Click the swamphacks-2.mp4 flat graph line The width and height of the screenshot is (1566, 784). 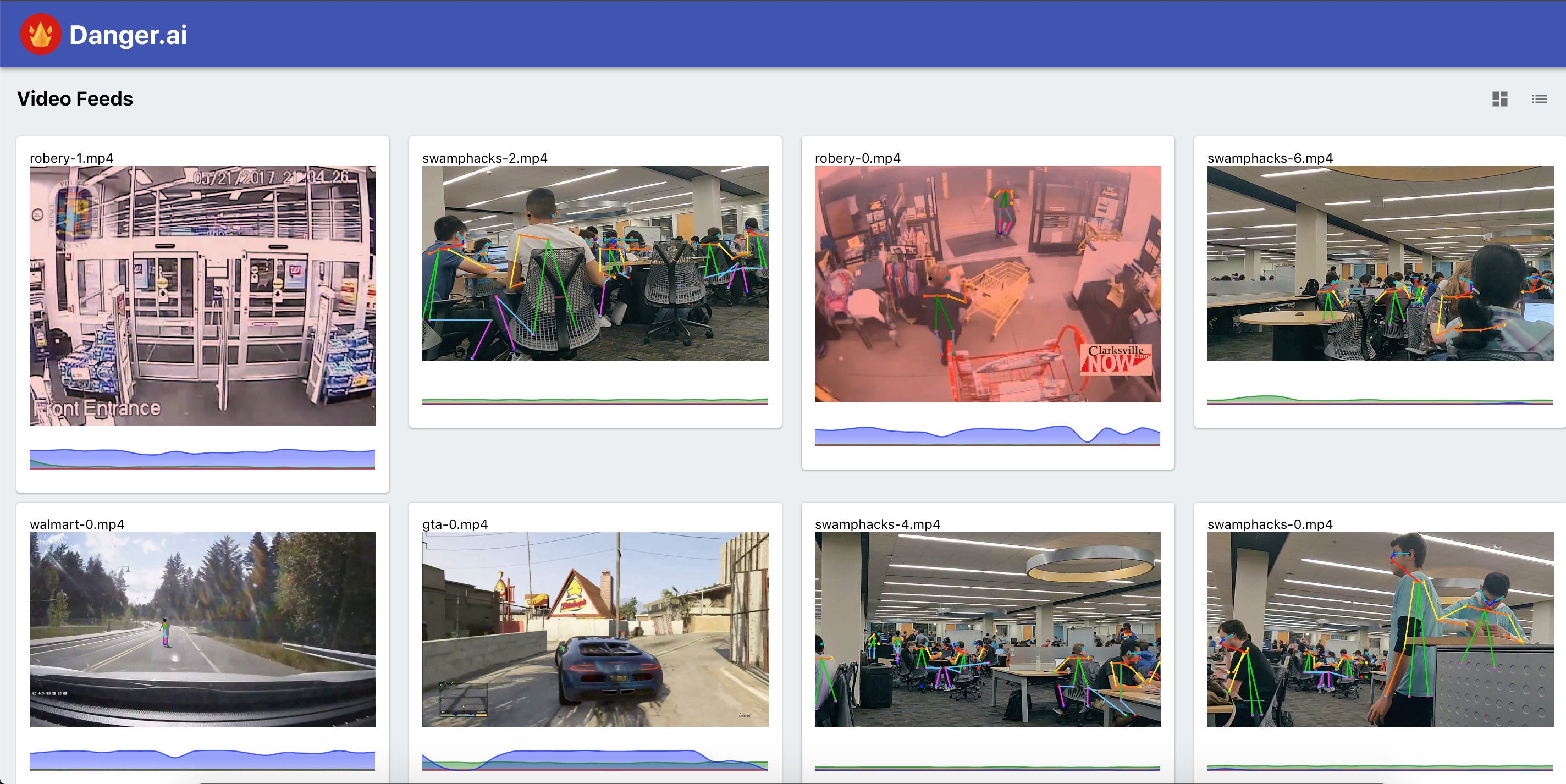(x=594, y=400)
